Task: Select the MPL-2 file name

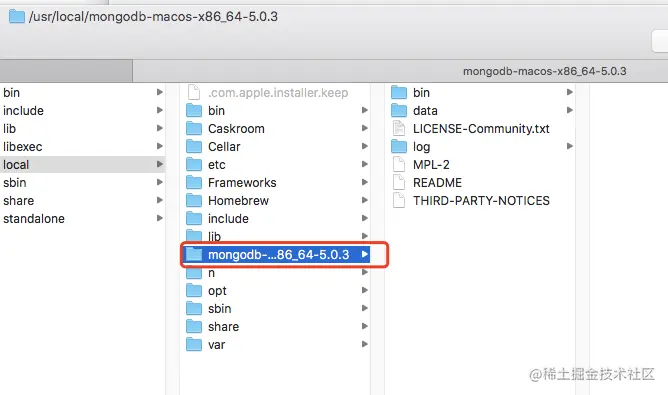Action: point(431,164)
